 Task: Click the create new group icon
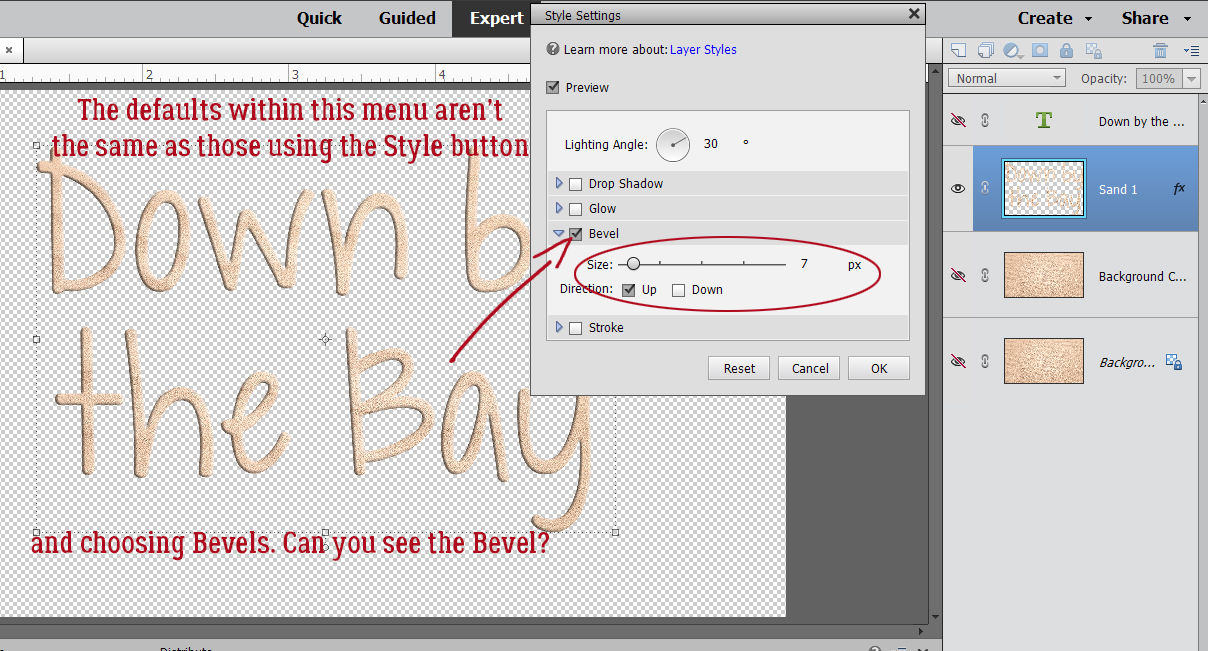[x=985, y=50]
